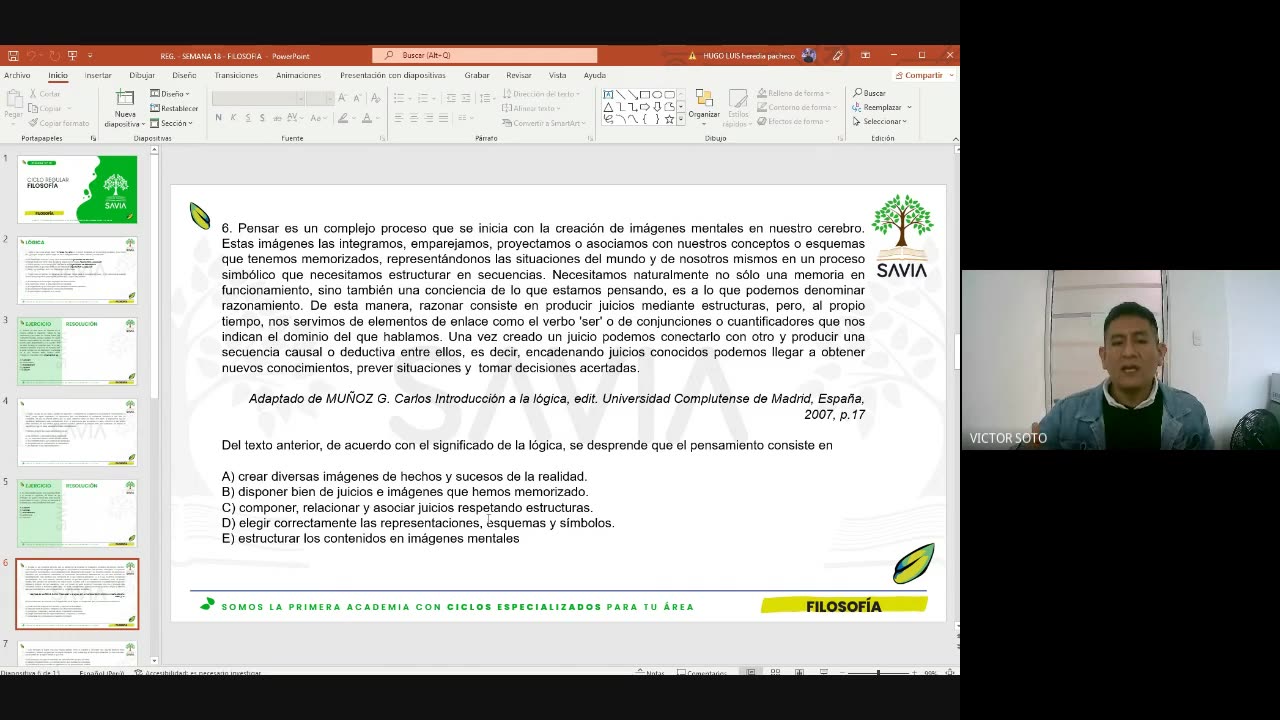Switch to the Revisar tab
Image resolution: width=1280 pixels, height=720 pixels.
pos(519,75)
